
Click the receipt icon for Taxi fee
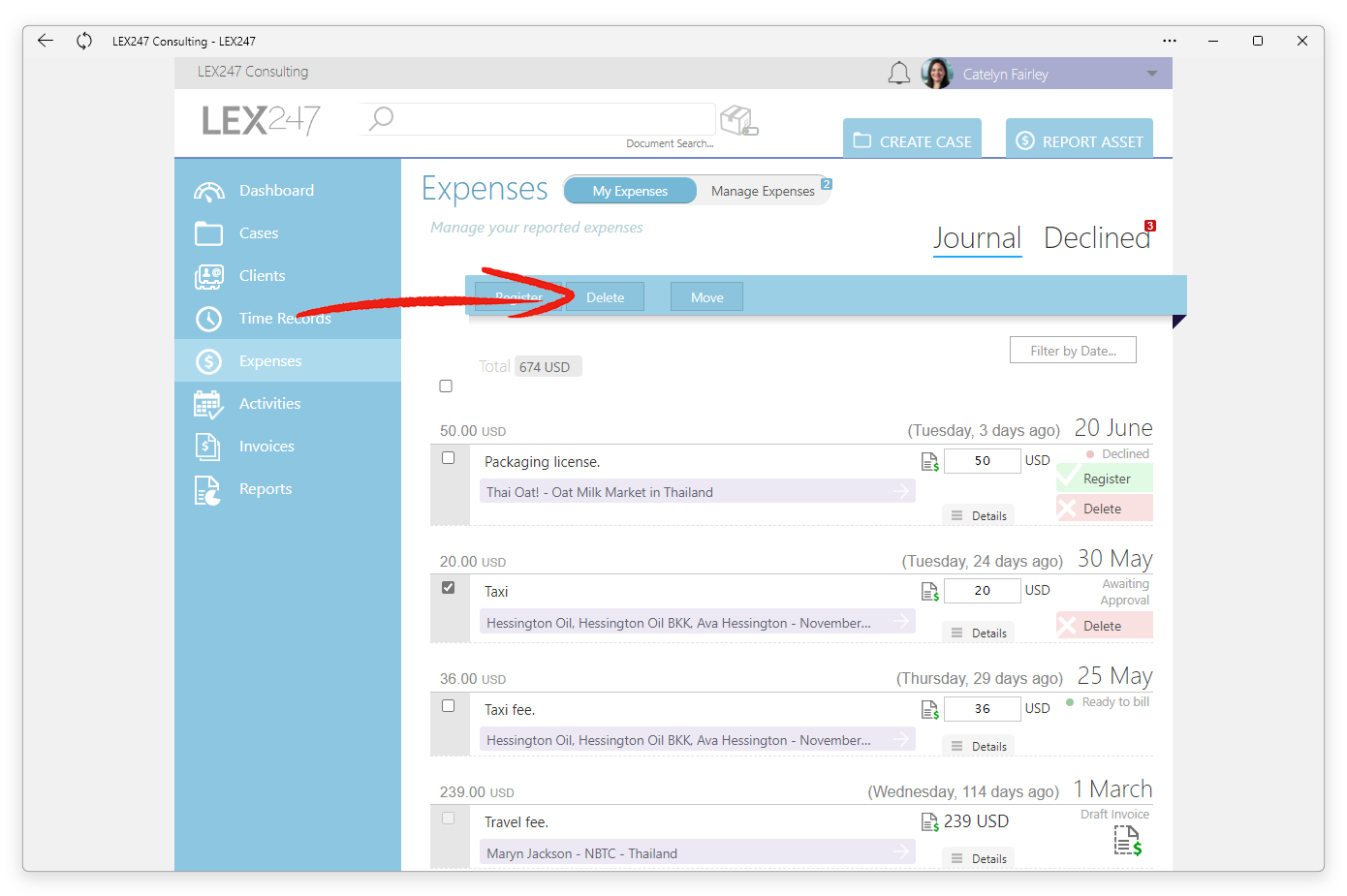click(929, 710)
